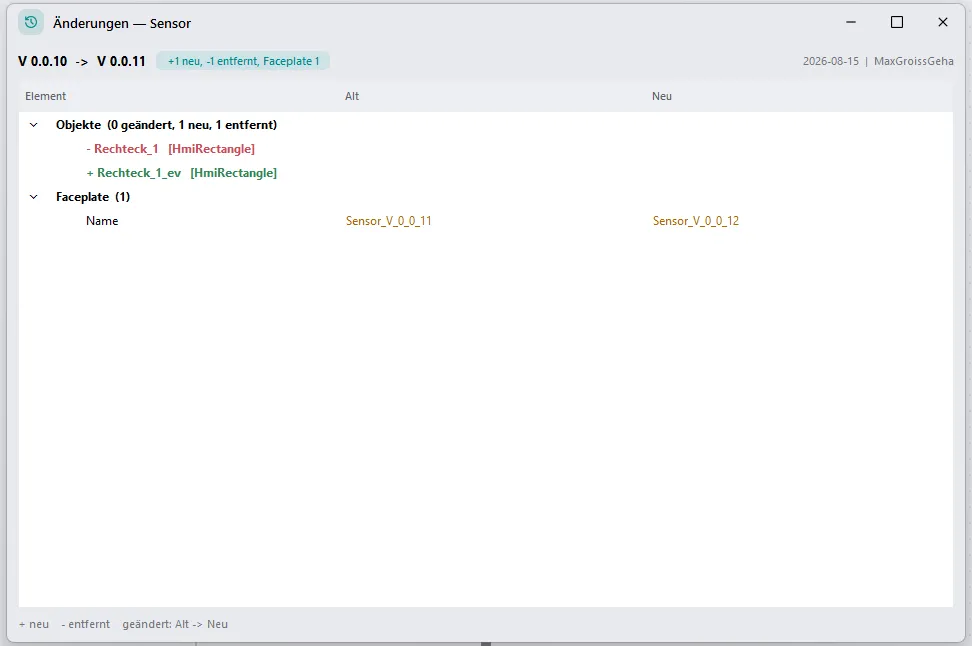Close the Änderungen window

(x=943, y=22)
